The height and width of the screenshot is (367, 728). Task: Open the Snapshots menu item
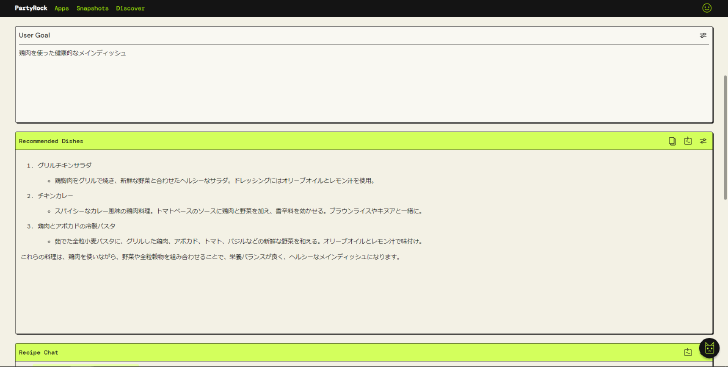[x=92, y=8]
